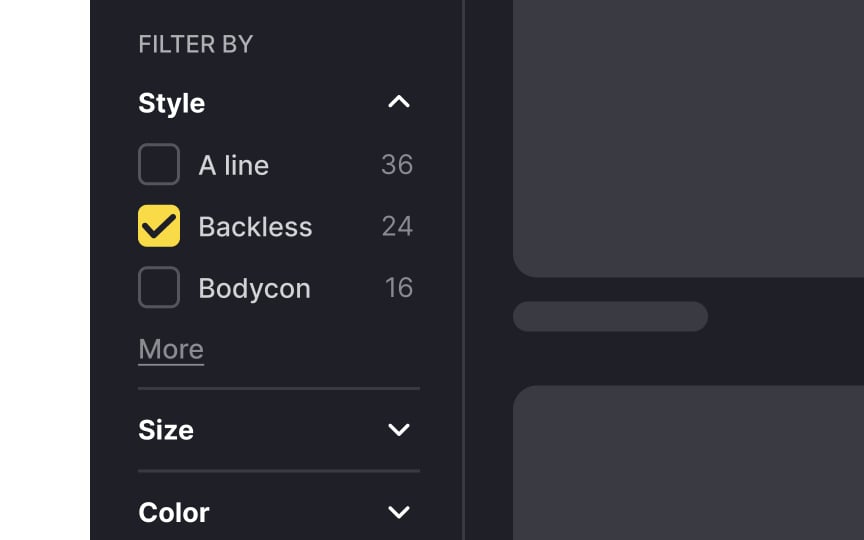864x540 pixels.
Task: Select the Backless label text
Action: [255, 226]
